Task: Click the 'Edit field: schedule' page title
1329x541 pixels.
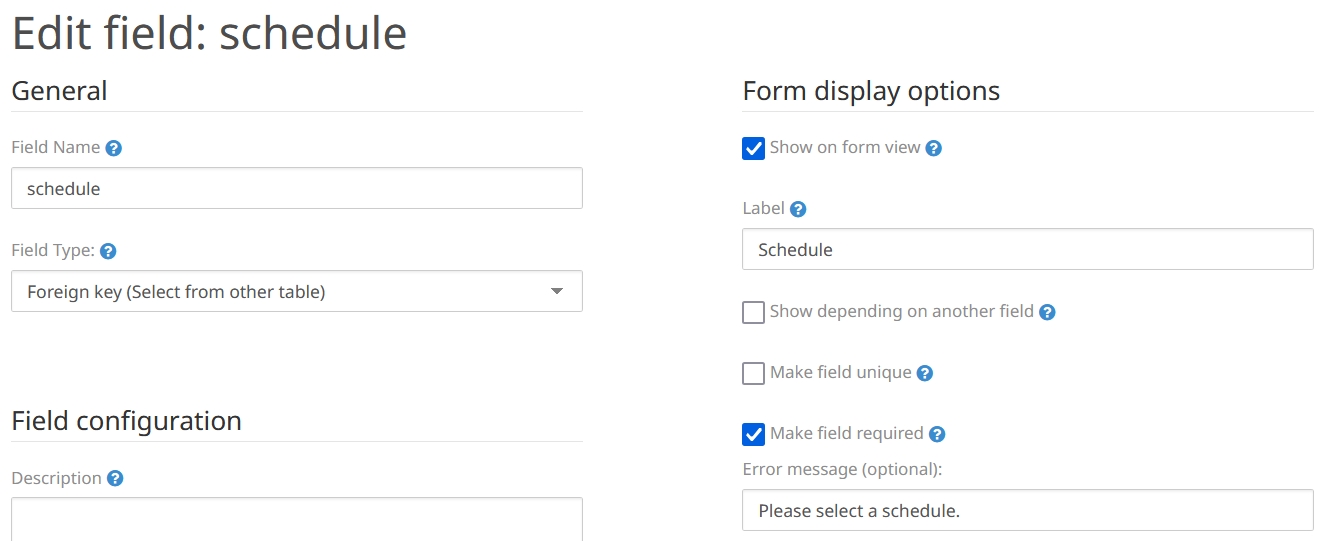Action: (209, 34)
